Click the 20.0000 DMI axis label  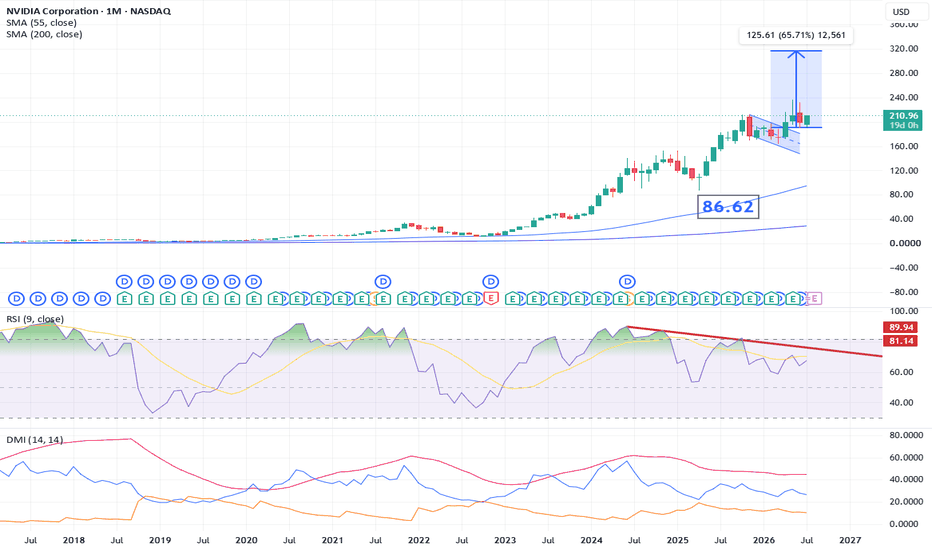(x=906, y=501)
